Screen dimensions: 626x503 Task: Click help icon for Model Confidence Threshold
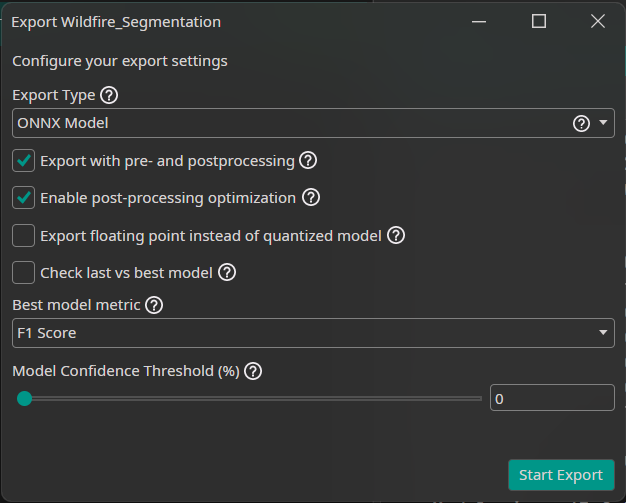point(253,371)
